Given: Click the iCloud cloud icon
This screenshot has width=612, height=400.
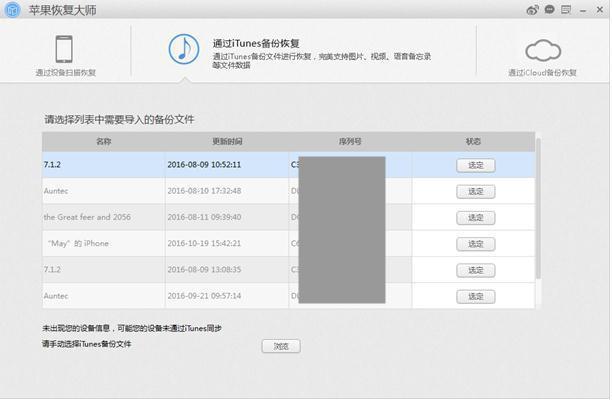Looking at the screenshot, I should 543,50.
